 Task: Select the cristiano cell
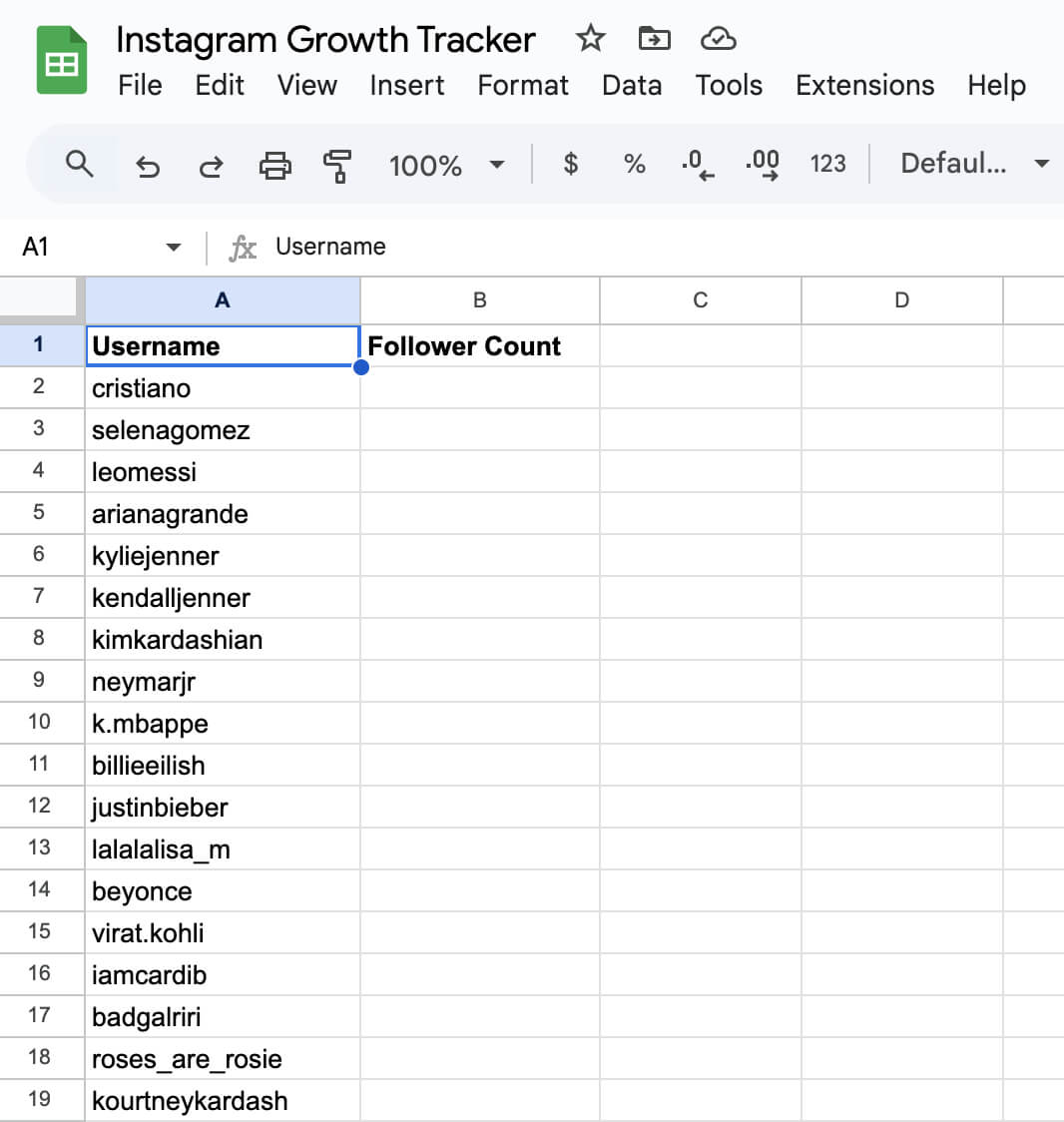click(223, 388)
